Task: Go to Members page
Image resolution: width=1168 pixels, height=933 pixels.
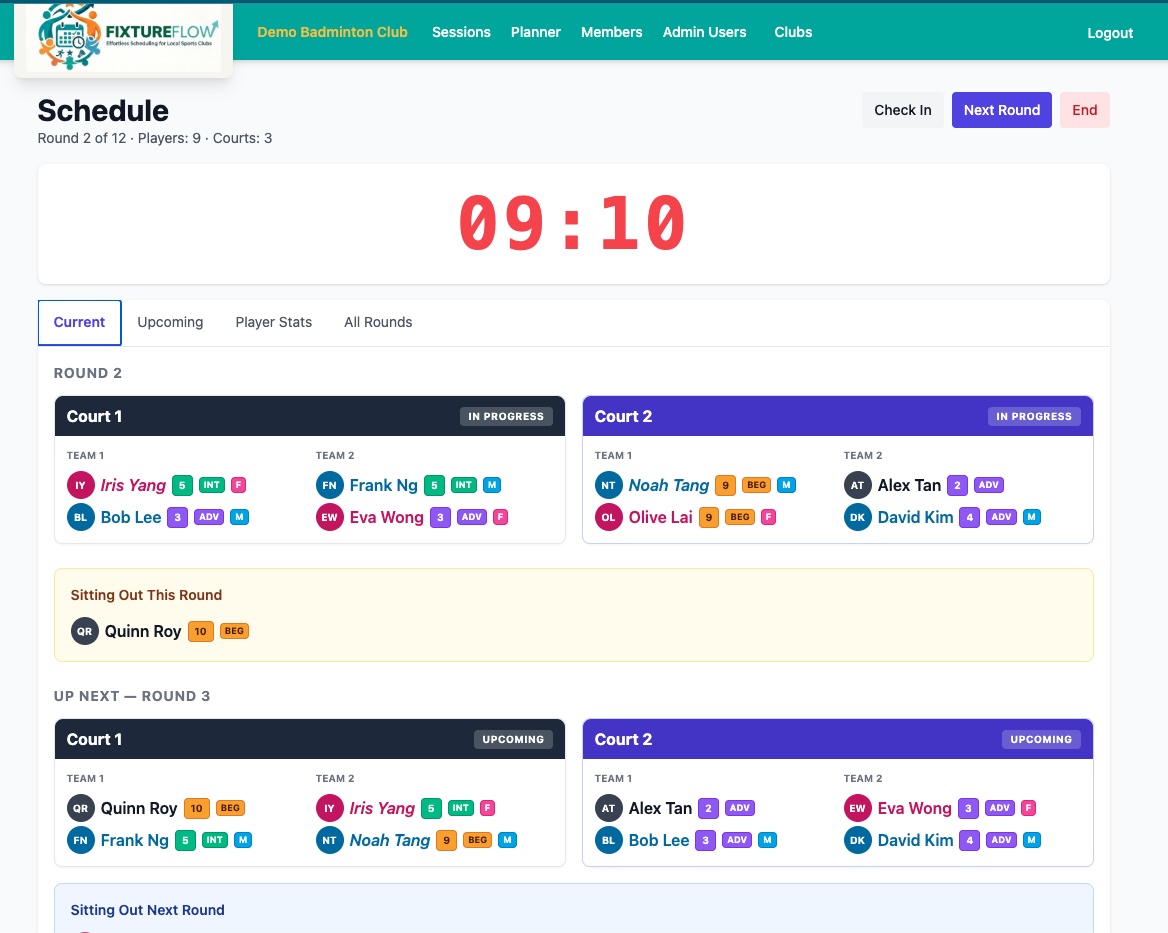Action: pos(612,32)
